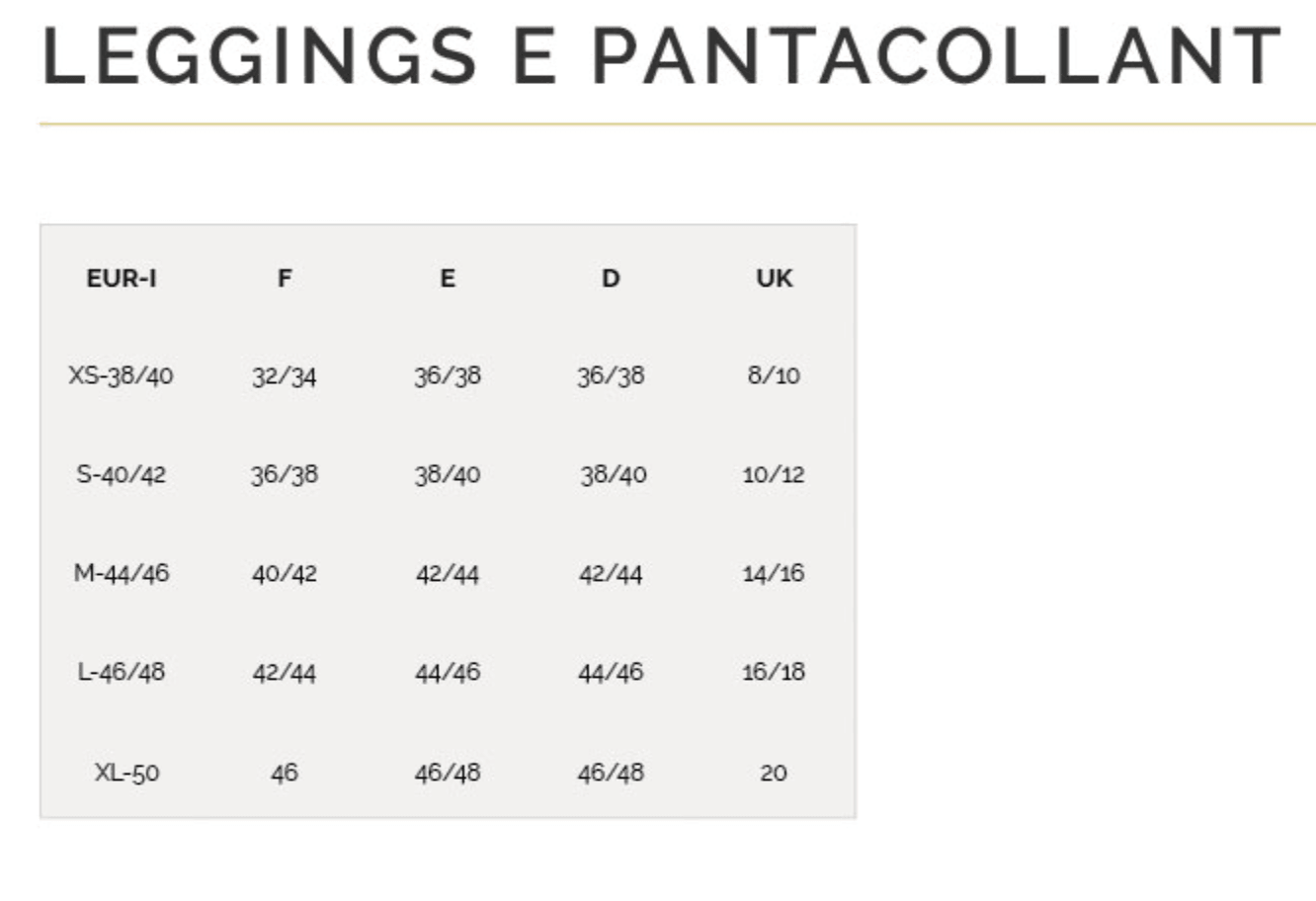Select the UK column header
This screenshot has height=901, width=1316.
[774, 279]
